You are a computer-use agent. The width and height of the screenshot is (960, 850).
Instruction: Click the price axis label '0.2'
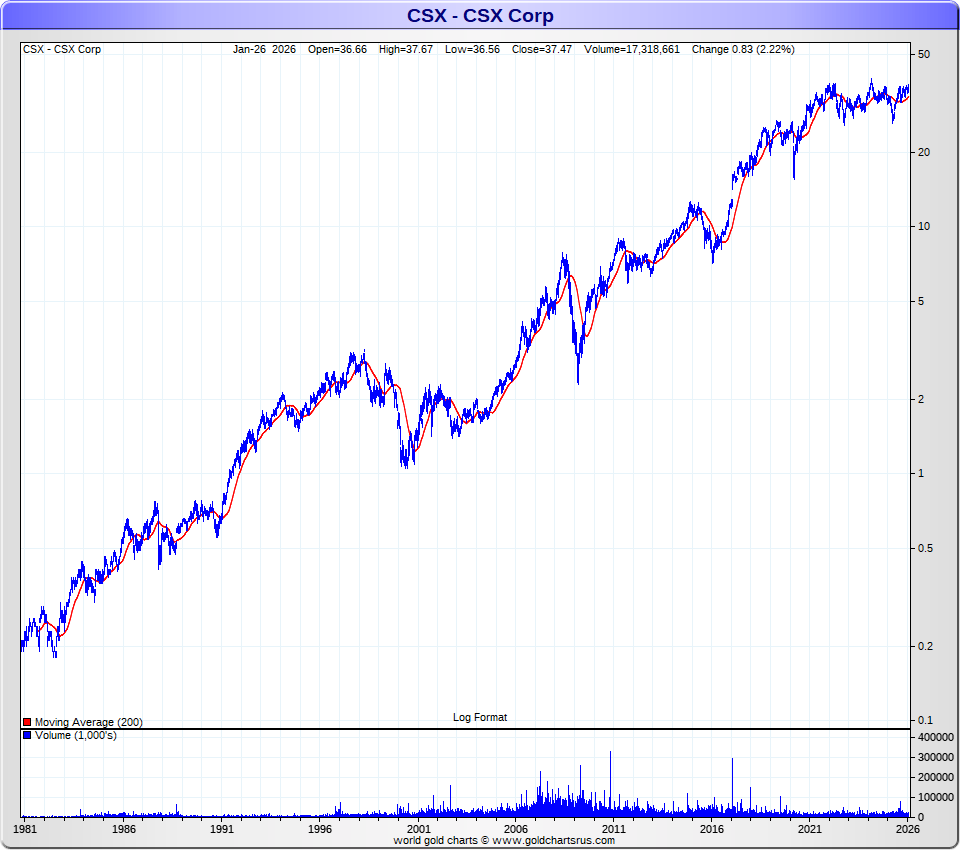click(x=926, y=646)
